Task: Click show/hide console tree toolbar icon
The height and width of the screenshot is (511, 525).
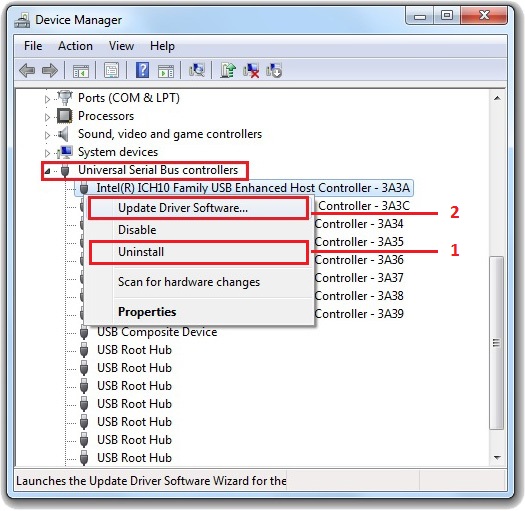Action: 81,71
